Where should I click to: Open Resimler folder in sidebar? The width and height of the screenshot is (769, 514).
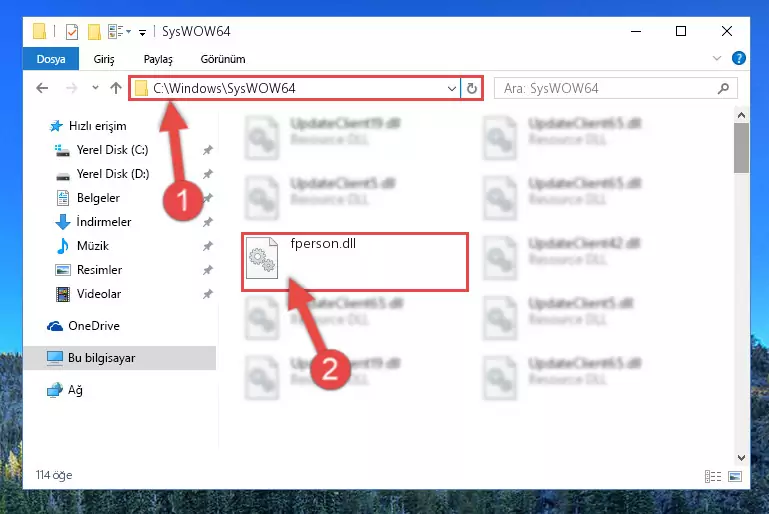[x=99, y=270]
